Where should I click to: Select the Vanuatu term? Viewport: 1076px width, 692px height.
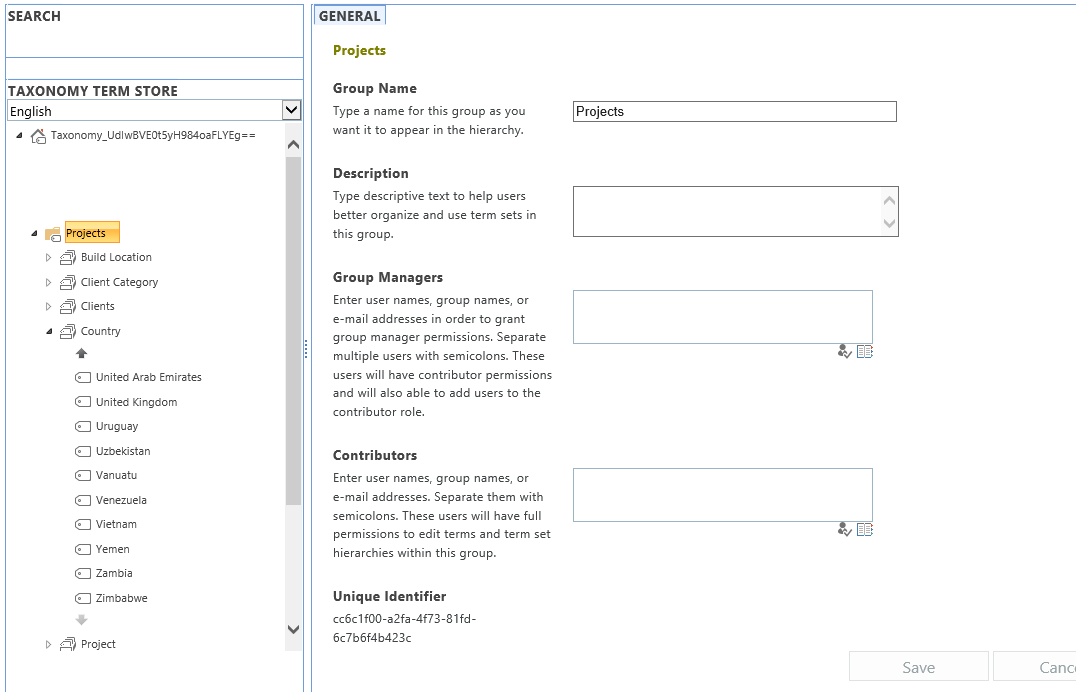pos(116,475)
